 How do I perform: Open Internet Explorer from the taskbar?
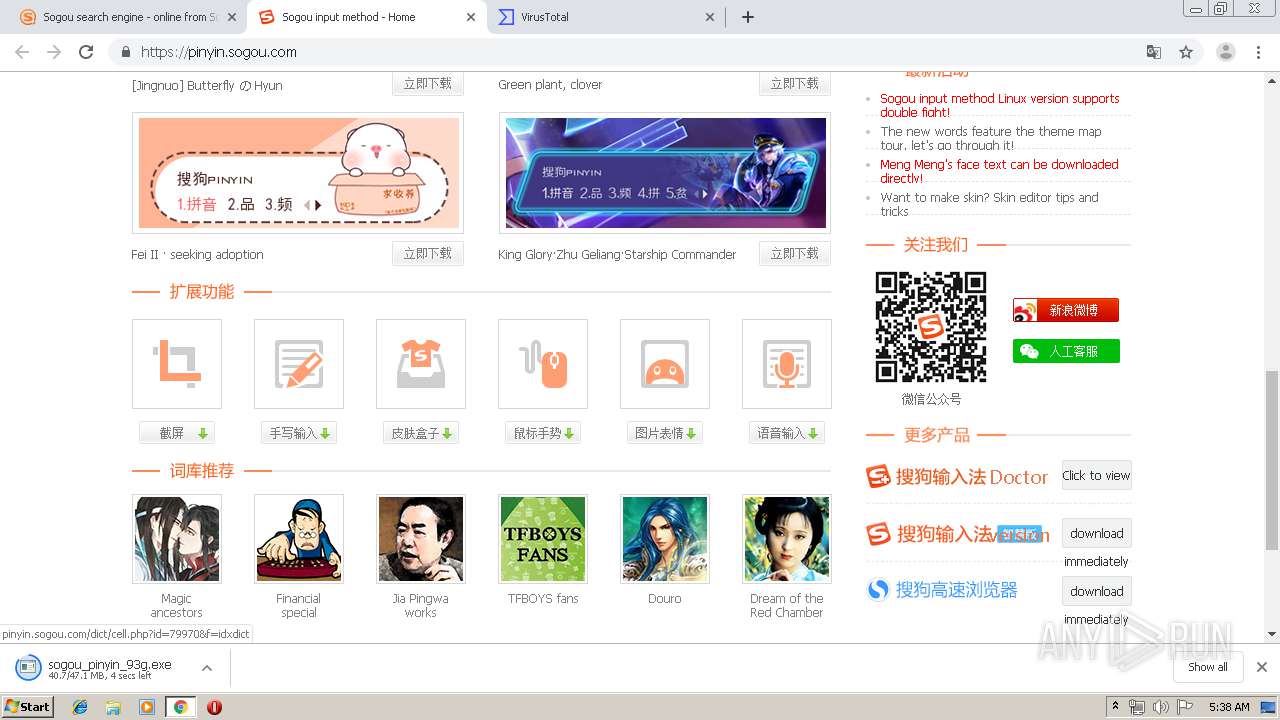pos(80,707)
